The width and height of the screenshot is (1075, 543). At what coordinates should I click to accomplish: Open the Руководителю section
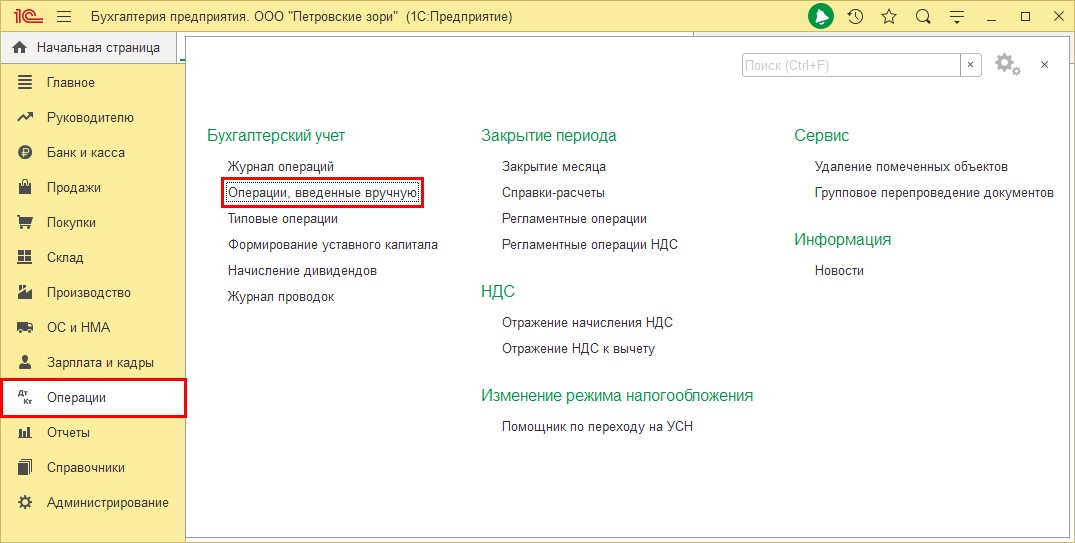[x=93, y=117]
